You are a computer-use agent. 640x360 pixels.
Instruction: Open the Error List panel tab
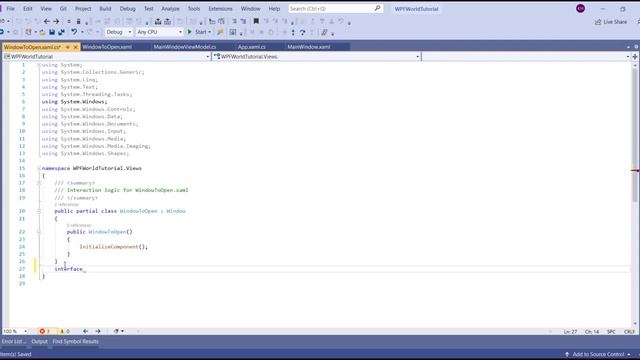(x=13, y=342)
